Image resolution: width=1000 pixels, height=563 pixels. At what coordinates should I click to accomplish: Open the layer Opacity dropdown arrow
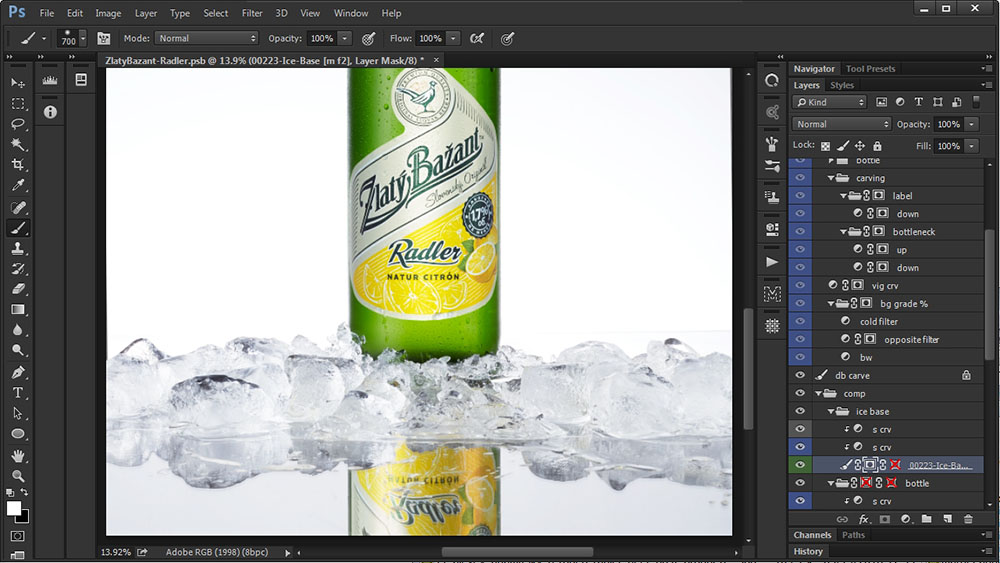click(971, 124)
